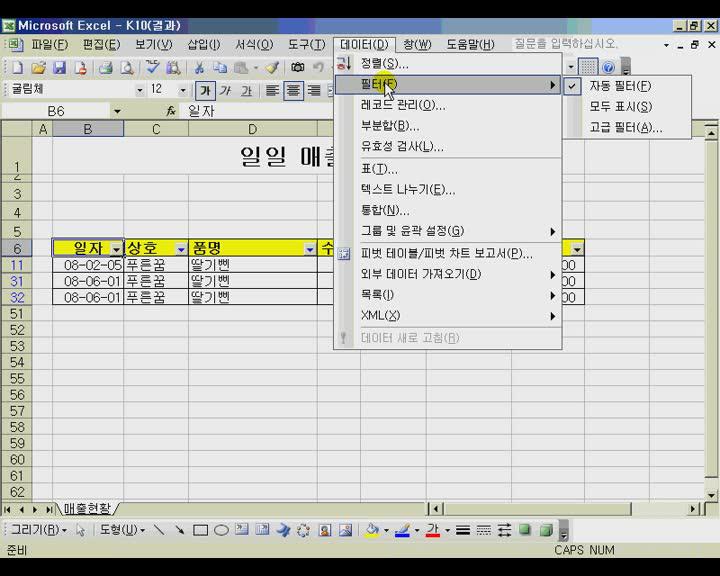Toggle underline formatting button

point(247,90)
